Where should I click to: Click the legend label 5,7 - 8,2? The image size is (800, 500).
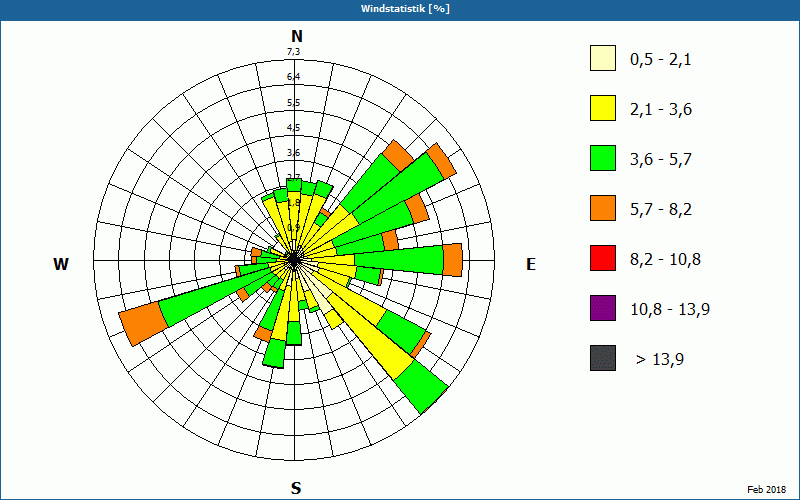tap(661, 210)
